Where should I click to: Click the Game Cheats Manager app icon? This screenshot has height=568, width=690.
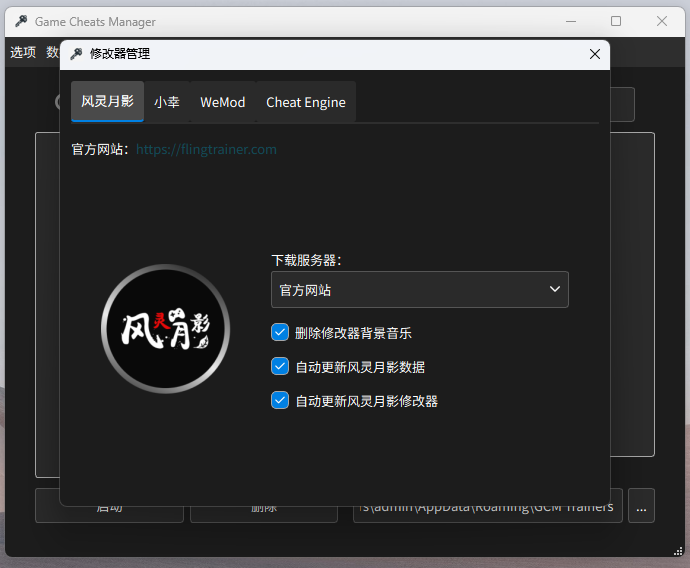pyautogui.click(x=21, y=21)
